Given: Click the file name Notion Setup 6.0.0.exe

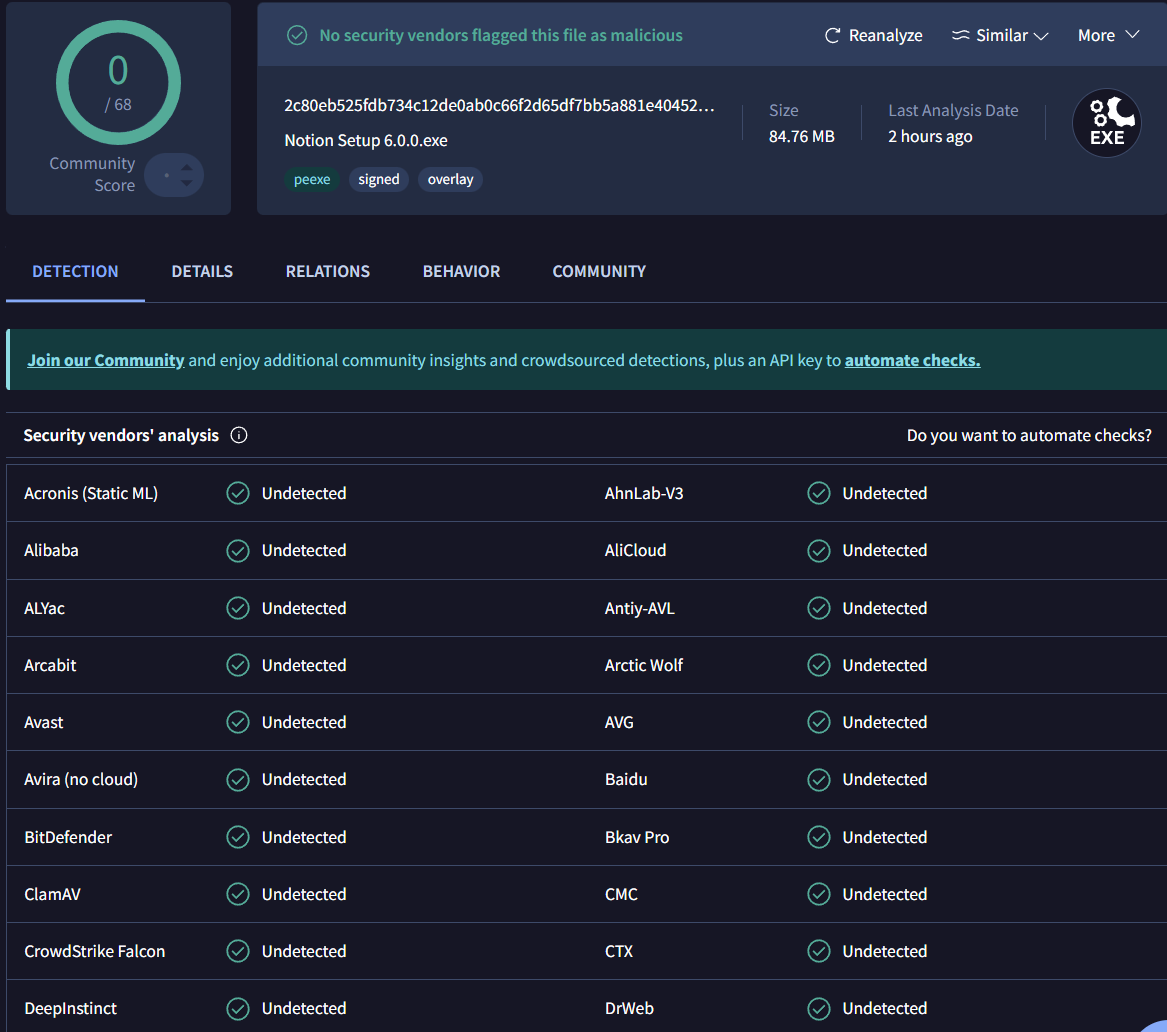Looking at the screenshot, I should click(x=366, y=141).
